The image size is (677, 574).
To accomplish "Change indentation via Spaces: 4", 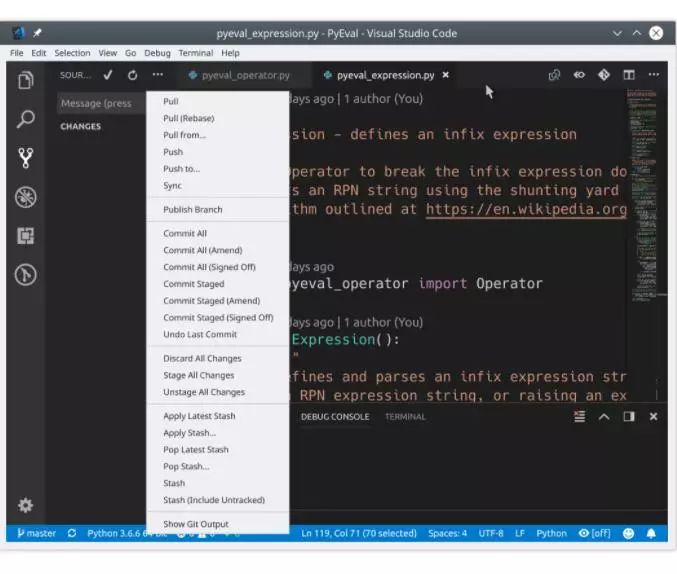I will click(447, 533).
